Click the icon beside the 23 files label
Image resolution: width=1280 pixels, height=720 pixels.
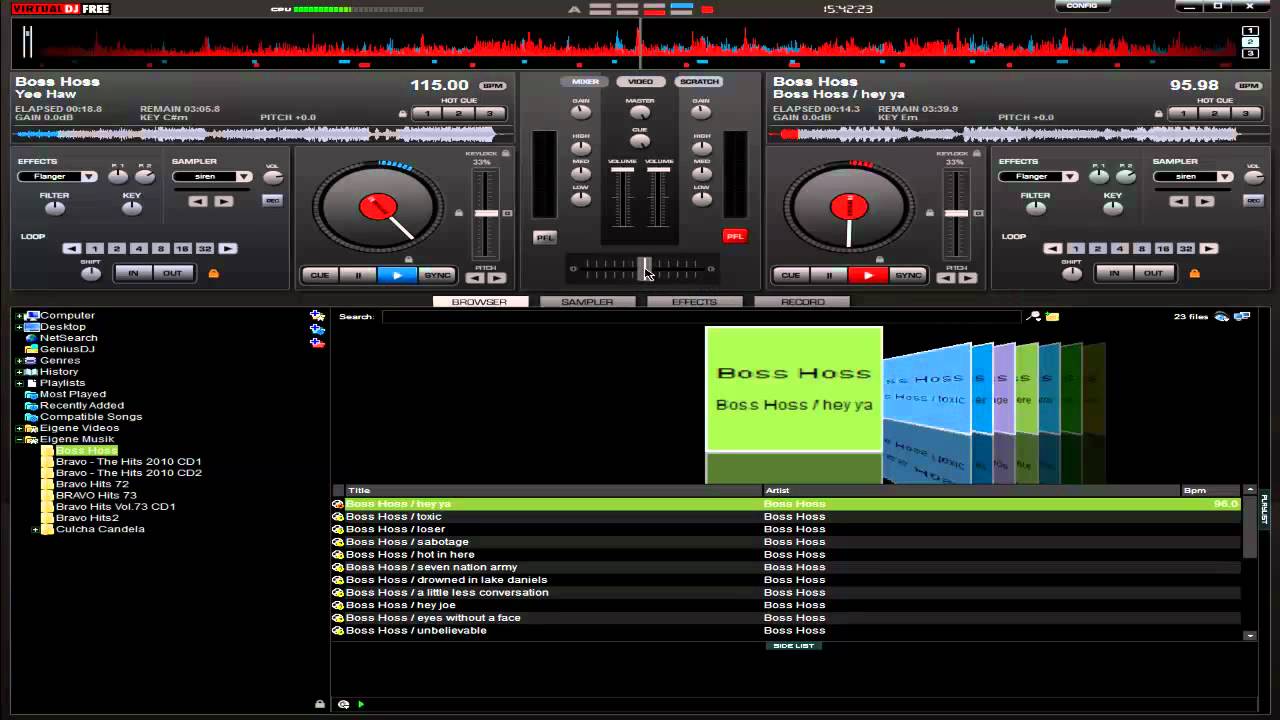1222,316
